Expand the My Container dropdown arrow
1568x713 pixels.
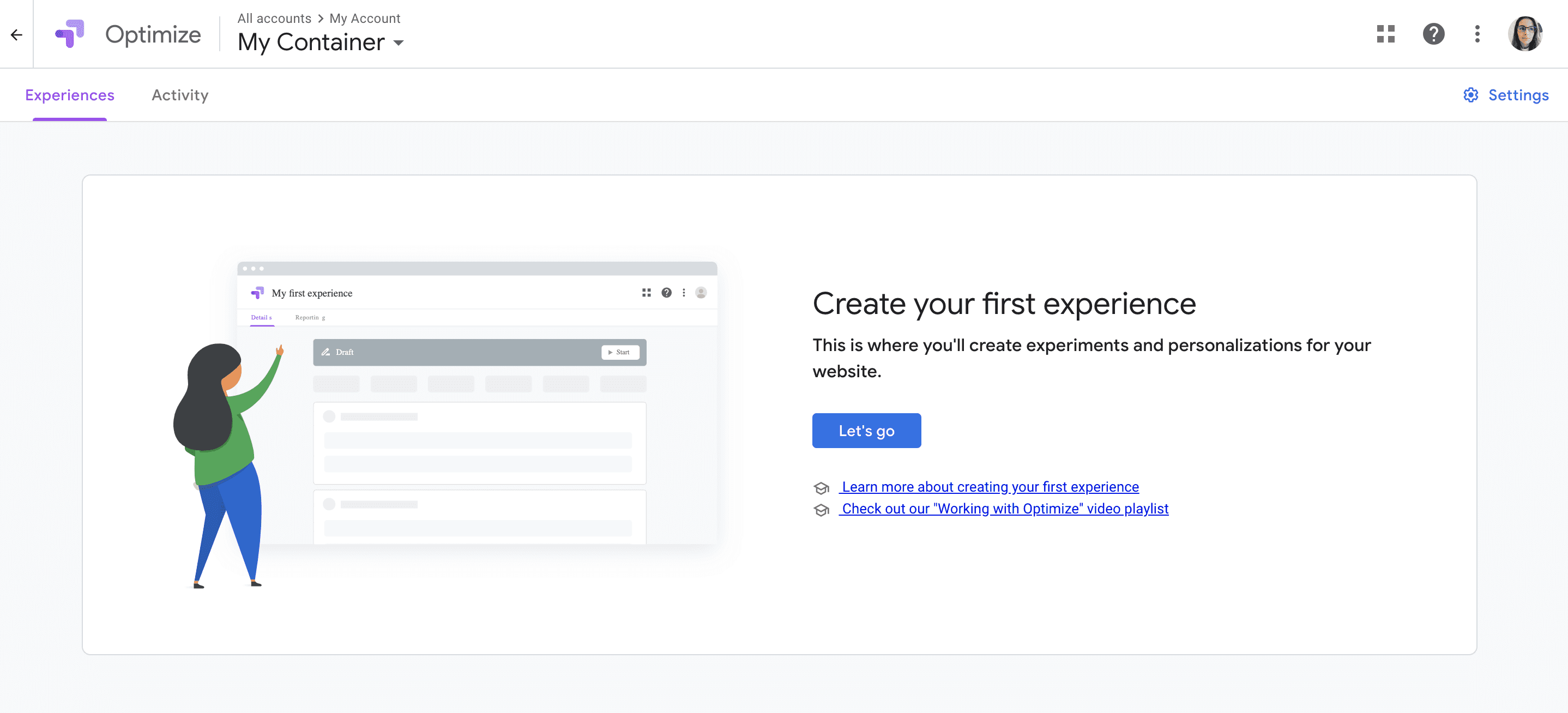coord(399,43)
